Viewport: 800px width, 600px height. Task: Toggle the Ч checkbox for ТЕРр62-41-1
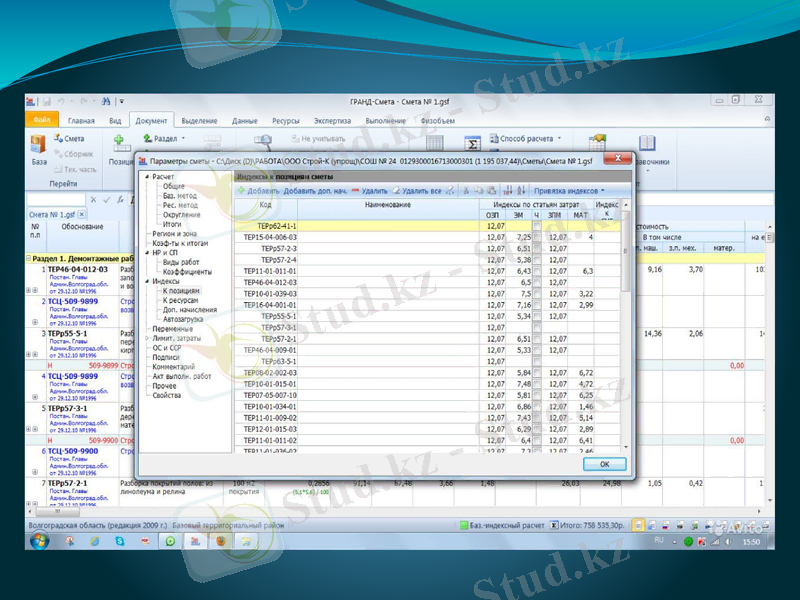coord(537,226)
